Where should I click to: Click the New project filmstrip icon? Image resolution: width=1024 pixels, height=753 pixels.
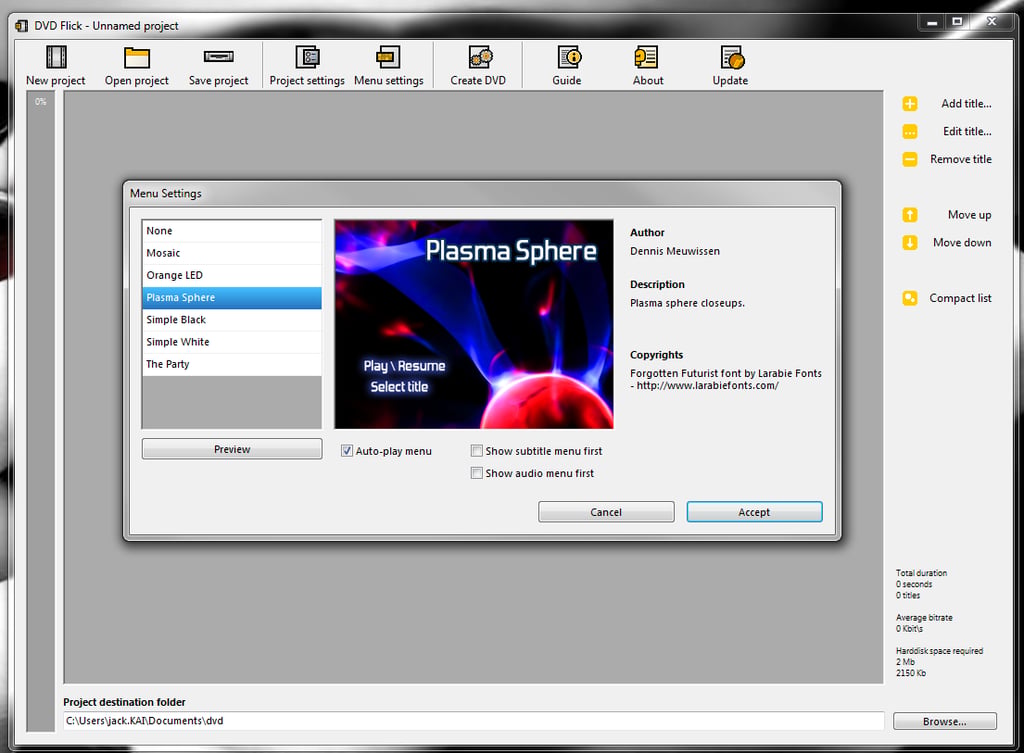point(56,57)
